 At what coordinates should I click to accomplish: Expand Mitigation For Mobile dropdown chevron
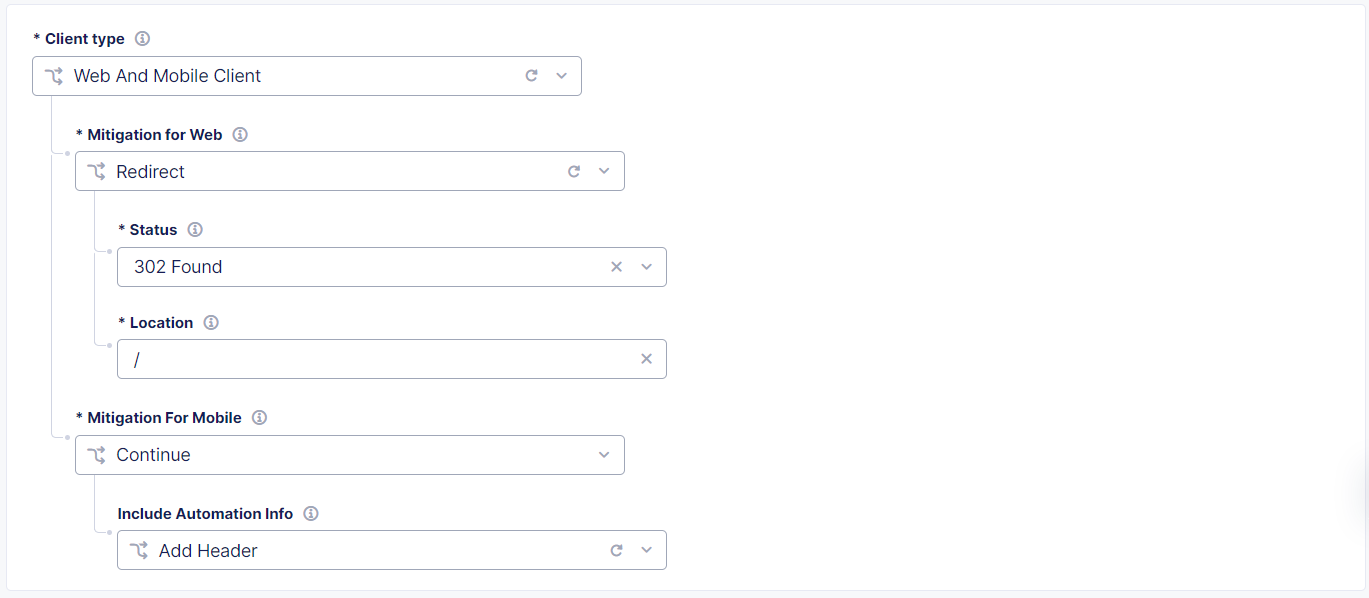(x=604, y=455)
